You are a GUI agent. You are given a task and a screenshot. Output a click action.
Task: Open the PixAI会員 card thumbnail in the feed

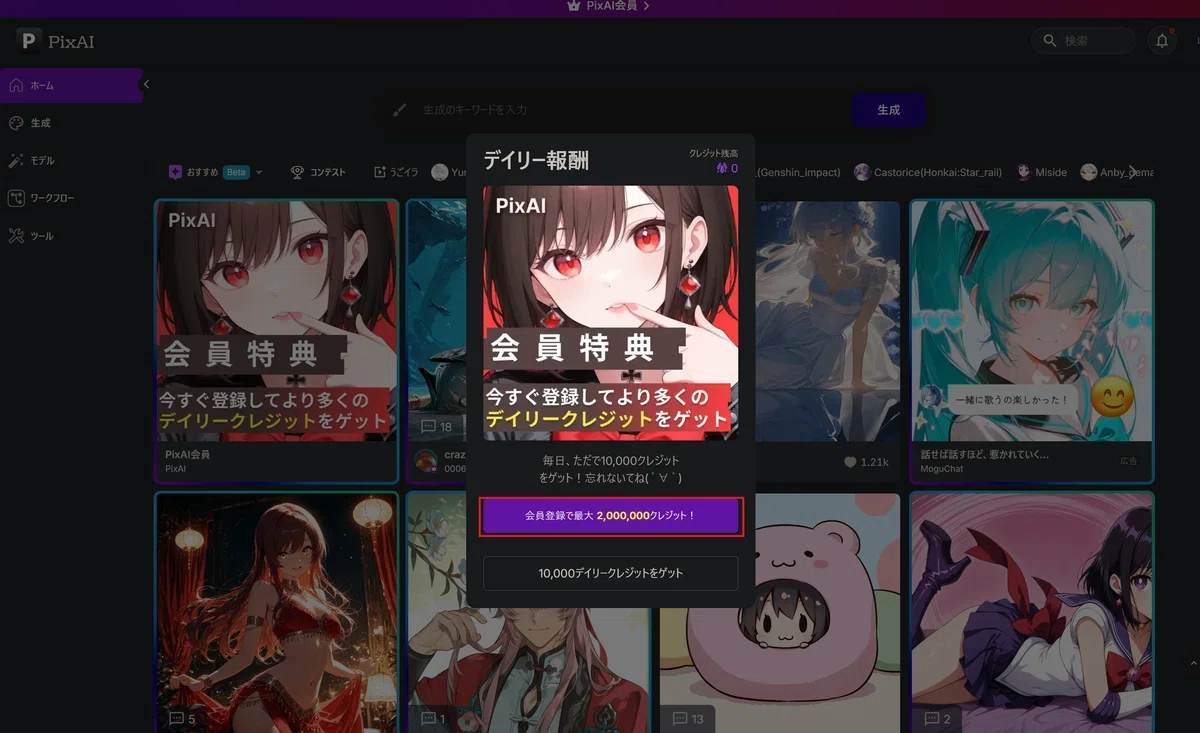[x=277, y=320]
